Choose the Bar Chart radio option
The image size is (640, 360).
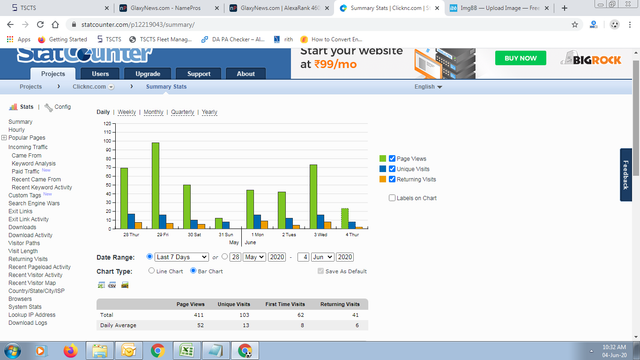[x=193, y=271]
